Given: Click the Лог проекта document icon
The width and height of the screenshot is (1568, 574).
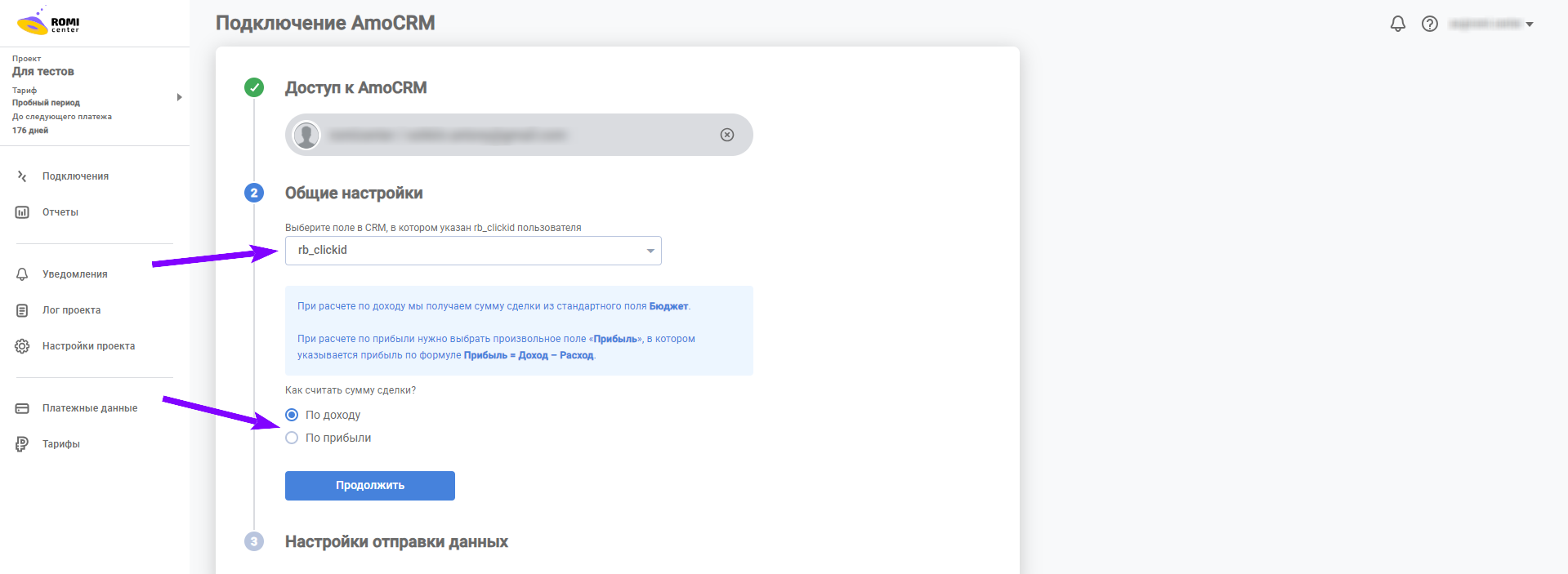Looking at the screenshot, I should [x=22, y=310].
